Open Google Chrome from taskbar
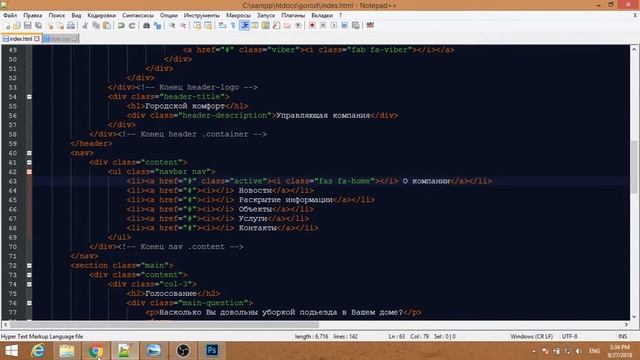 click(96, 351)
